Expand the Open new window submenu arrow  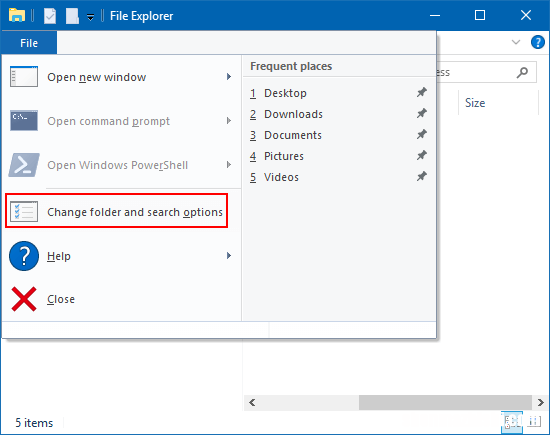pos(229,76)
